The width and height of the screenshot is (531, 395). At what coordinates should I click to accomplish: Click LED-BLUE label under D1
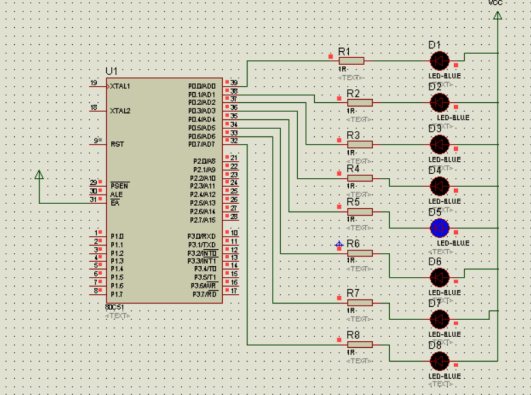click(445, 76)
